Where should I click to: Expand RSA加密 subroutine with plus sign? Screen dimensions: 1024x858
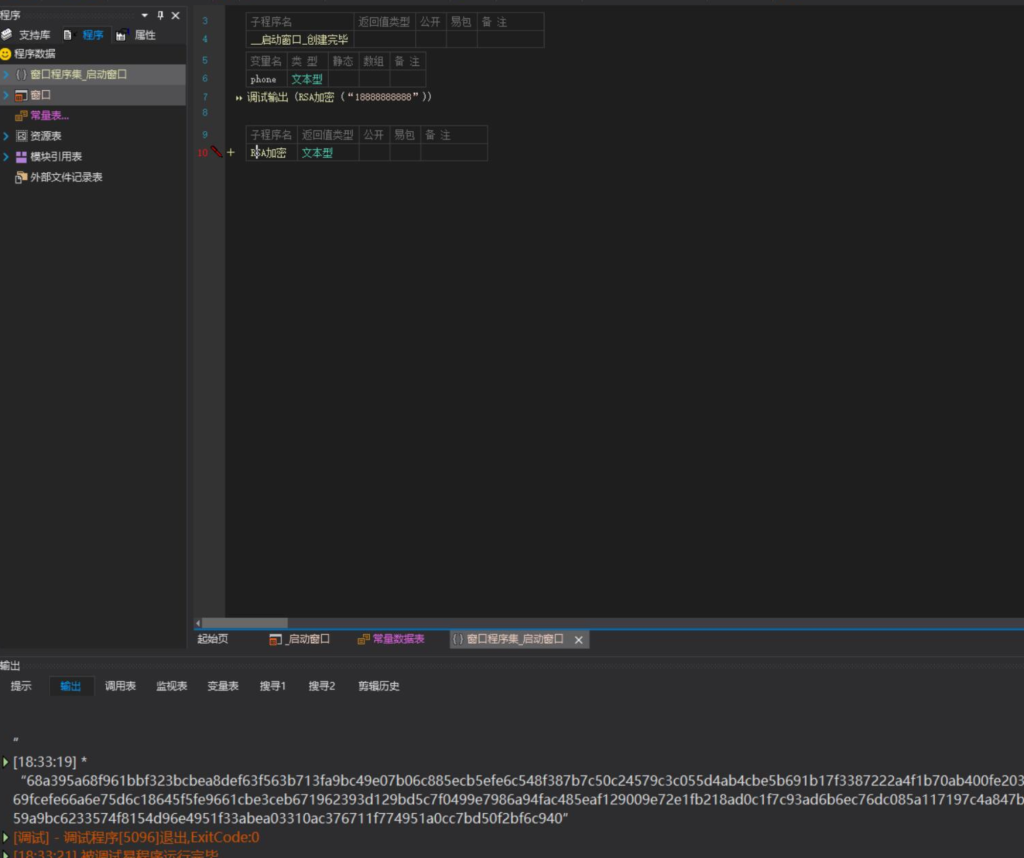pyautogui.click(x=231, y=152)
